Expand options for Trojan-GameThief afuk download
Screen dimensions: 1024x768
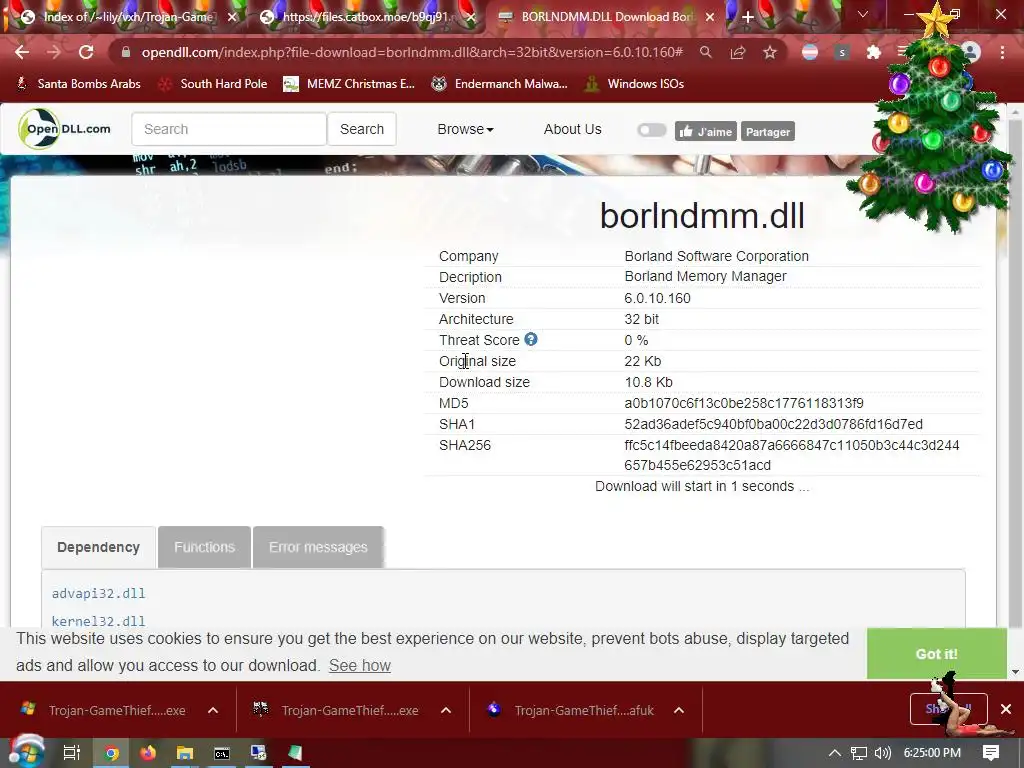679,711
